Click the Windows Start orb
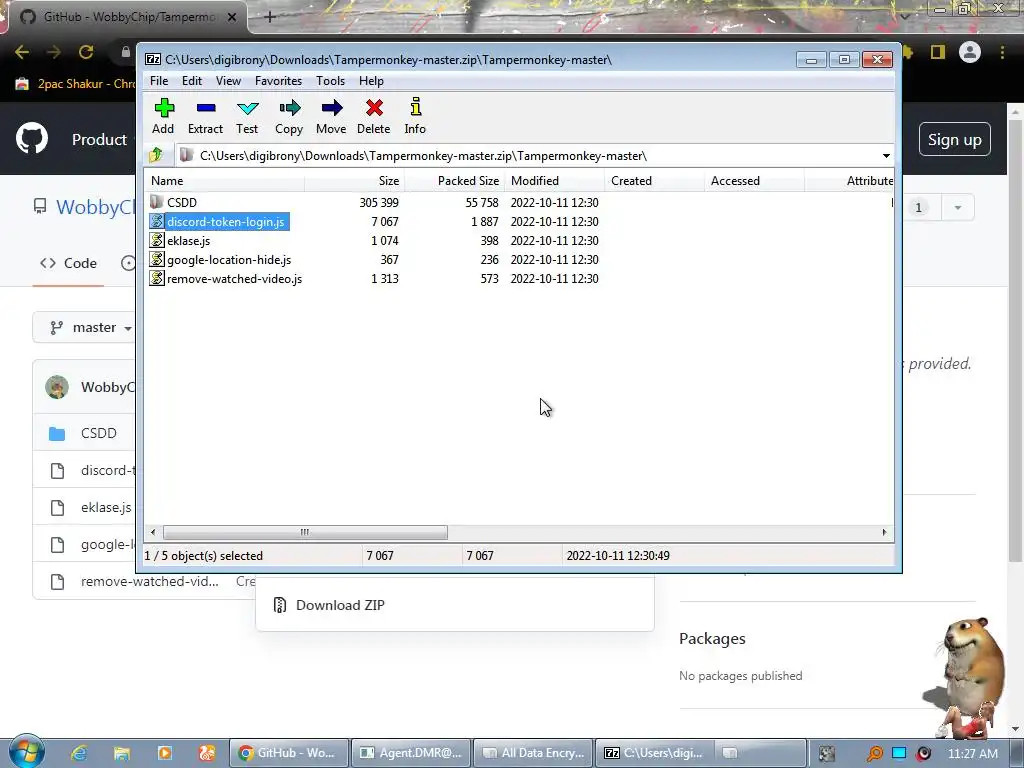1024x768 pixels. pos(26,752)
